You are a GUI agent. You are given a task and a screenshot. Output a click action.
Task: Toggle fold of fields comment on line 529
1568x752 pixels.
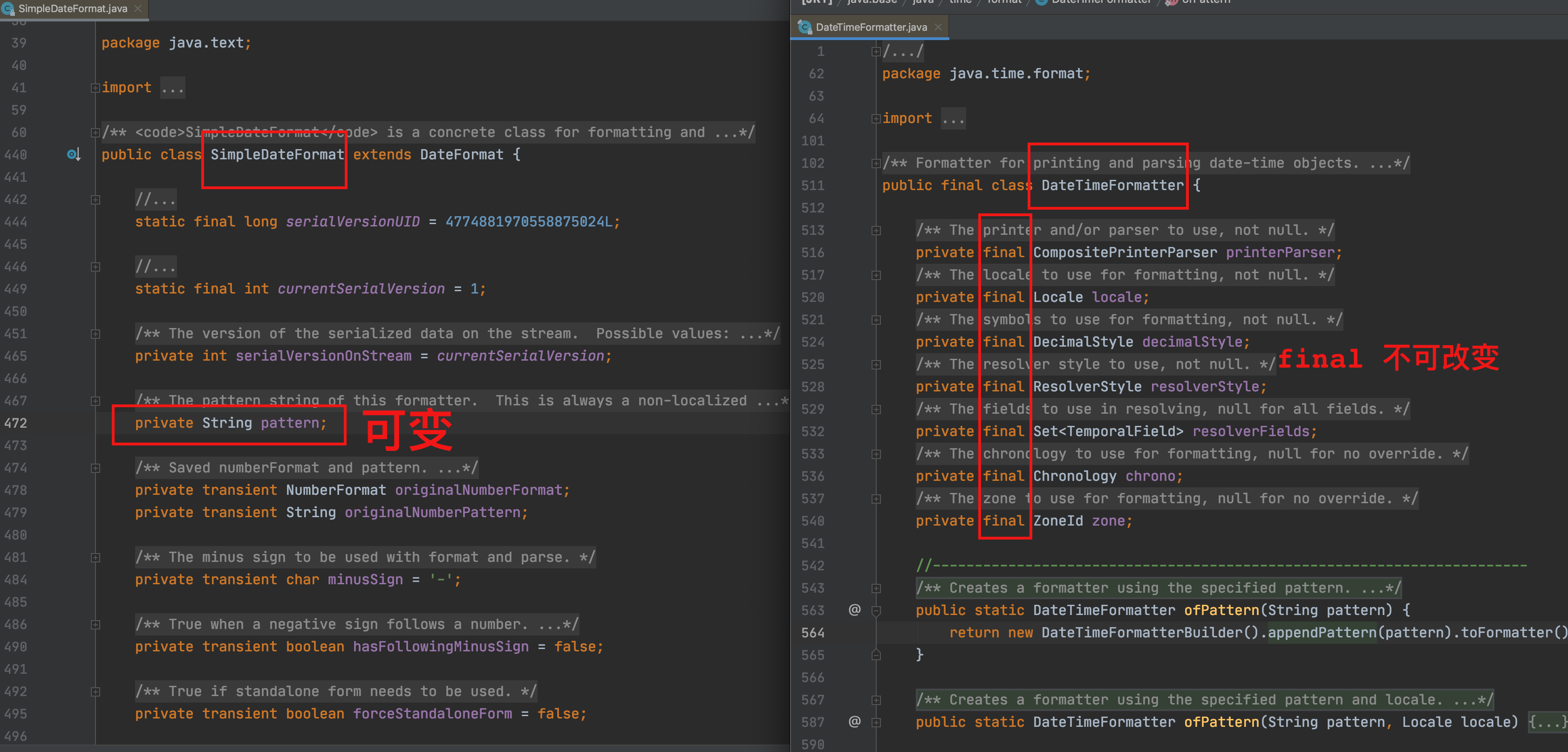tap(876, 409)
